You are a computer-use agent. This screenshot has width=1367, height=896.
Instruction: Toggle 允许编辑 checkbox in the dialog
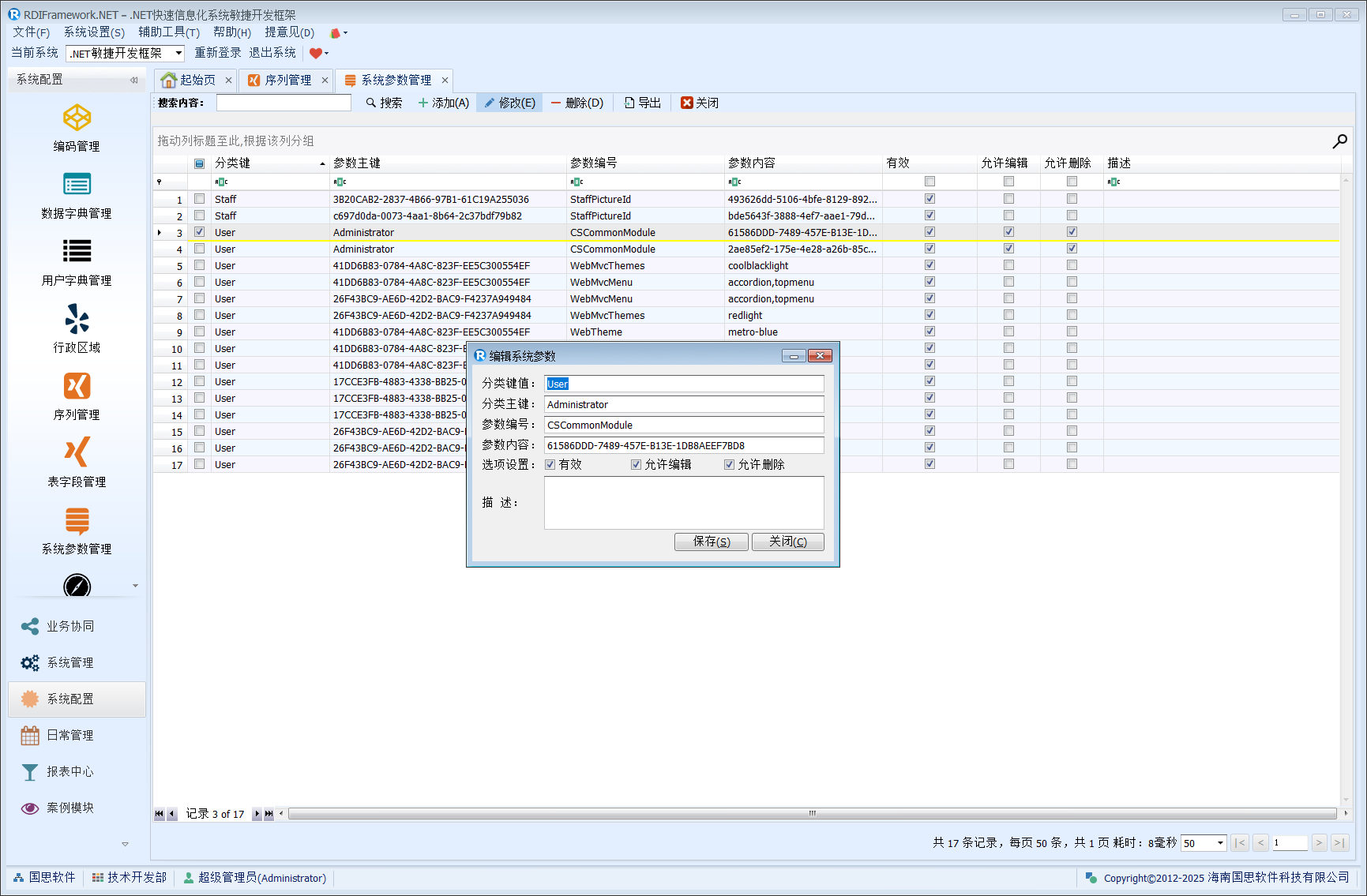pos(636,465)
